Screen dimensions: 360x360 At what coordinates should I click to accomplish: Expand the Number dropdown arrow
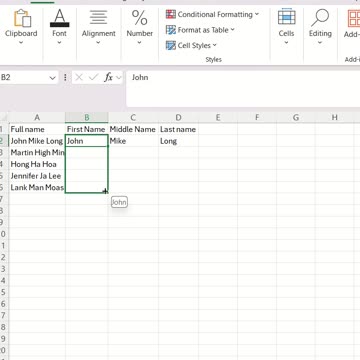tap(139, 42)
